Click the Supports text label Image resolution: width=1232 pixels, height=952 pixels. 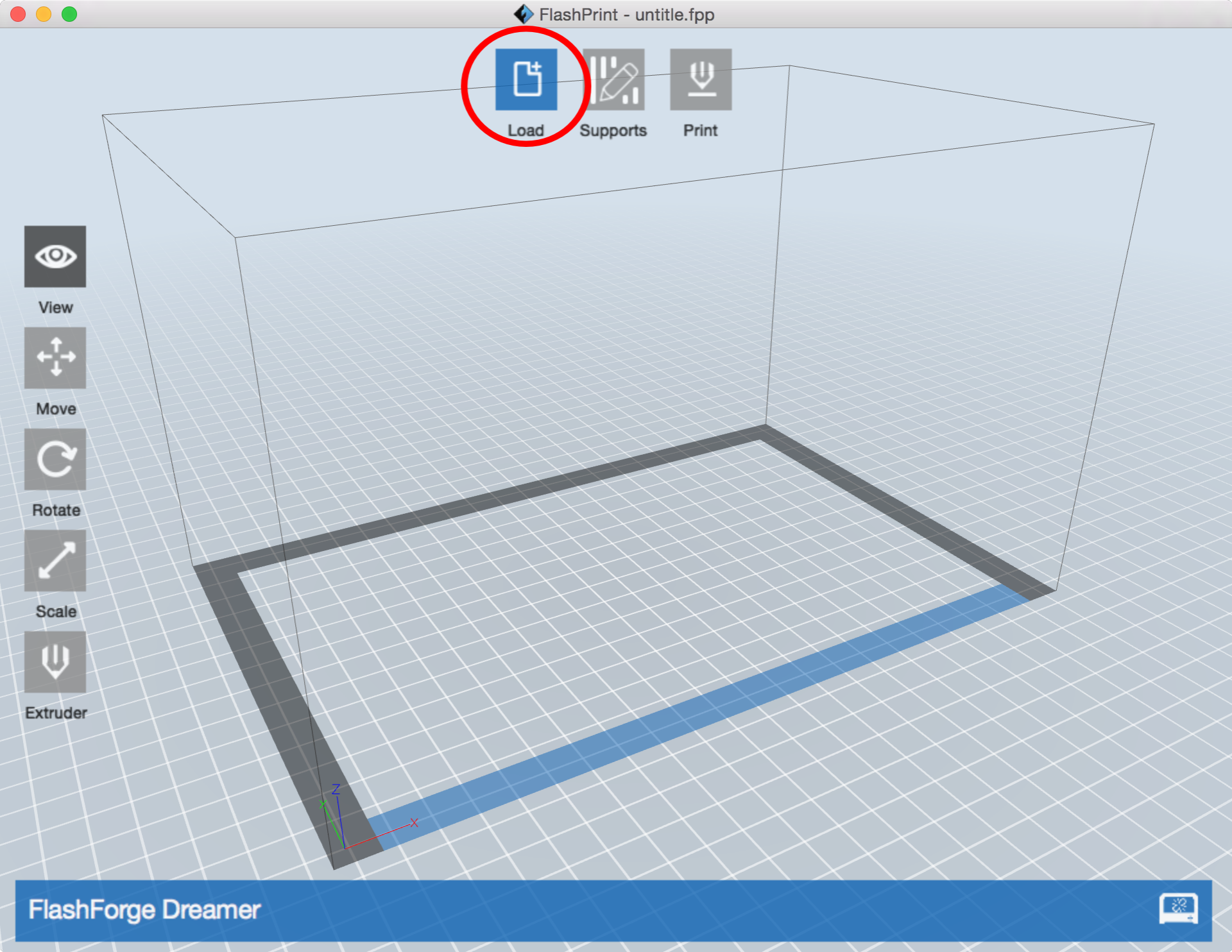[613, 130]
